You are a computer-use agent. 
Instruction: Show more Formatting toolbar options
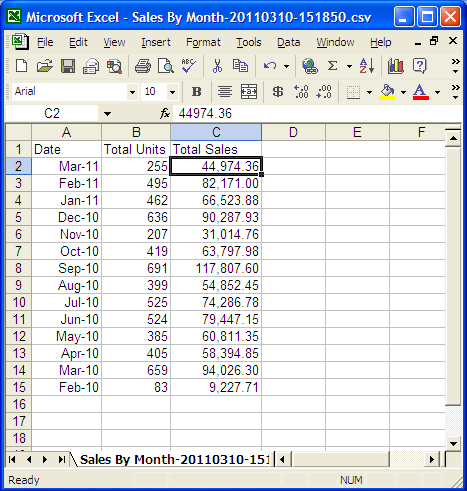tap(455, 92)
